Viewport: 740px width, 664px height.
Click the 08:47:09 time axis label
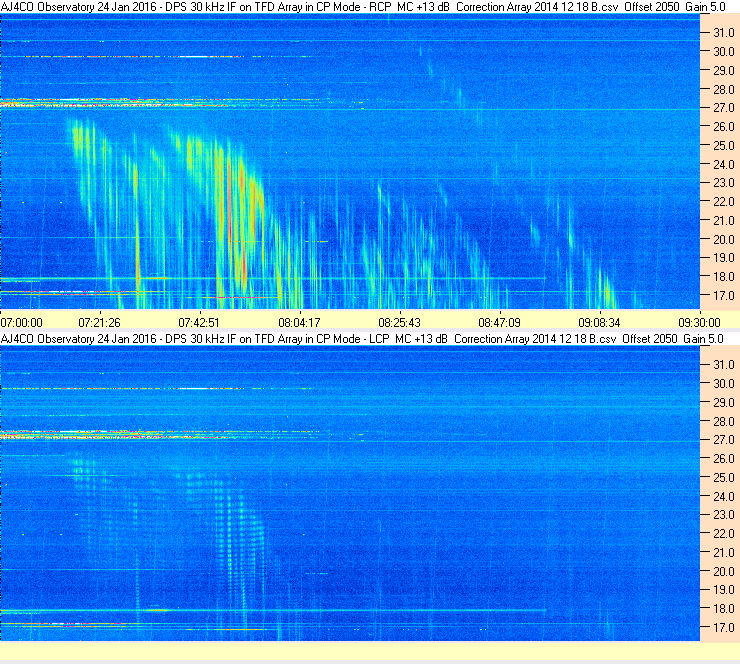coord(499,323)
